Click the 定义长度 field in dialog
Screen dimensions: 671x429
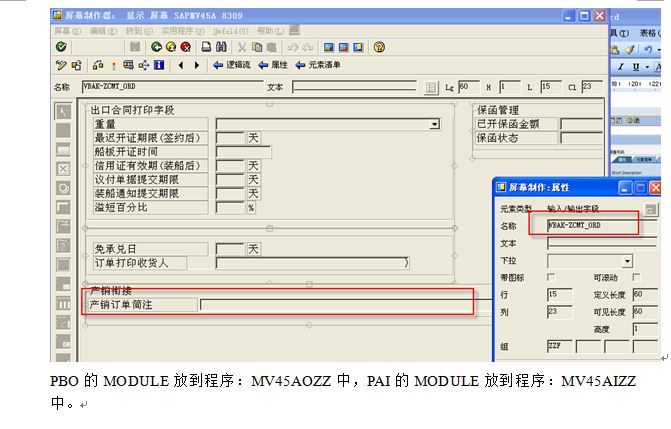pyautogui.click(x=645, y=295)
